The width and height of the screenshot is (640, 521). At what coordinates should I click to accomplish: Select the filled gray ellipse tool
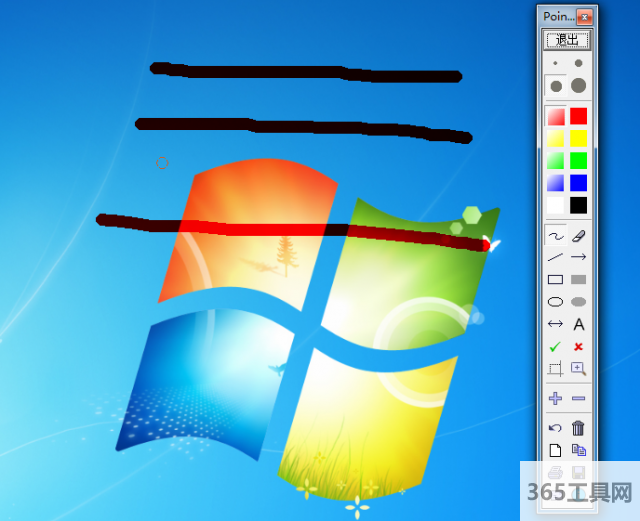coord(578,302)
